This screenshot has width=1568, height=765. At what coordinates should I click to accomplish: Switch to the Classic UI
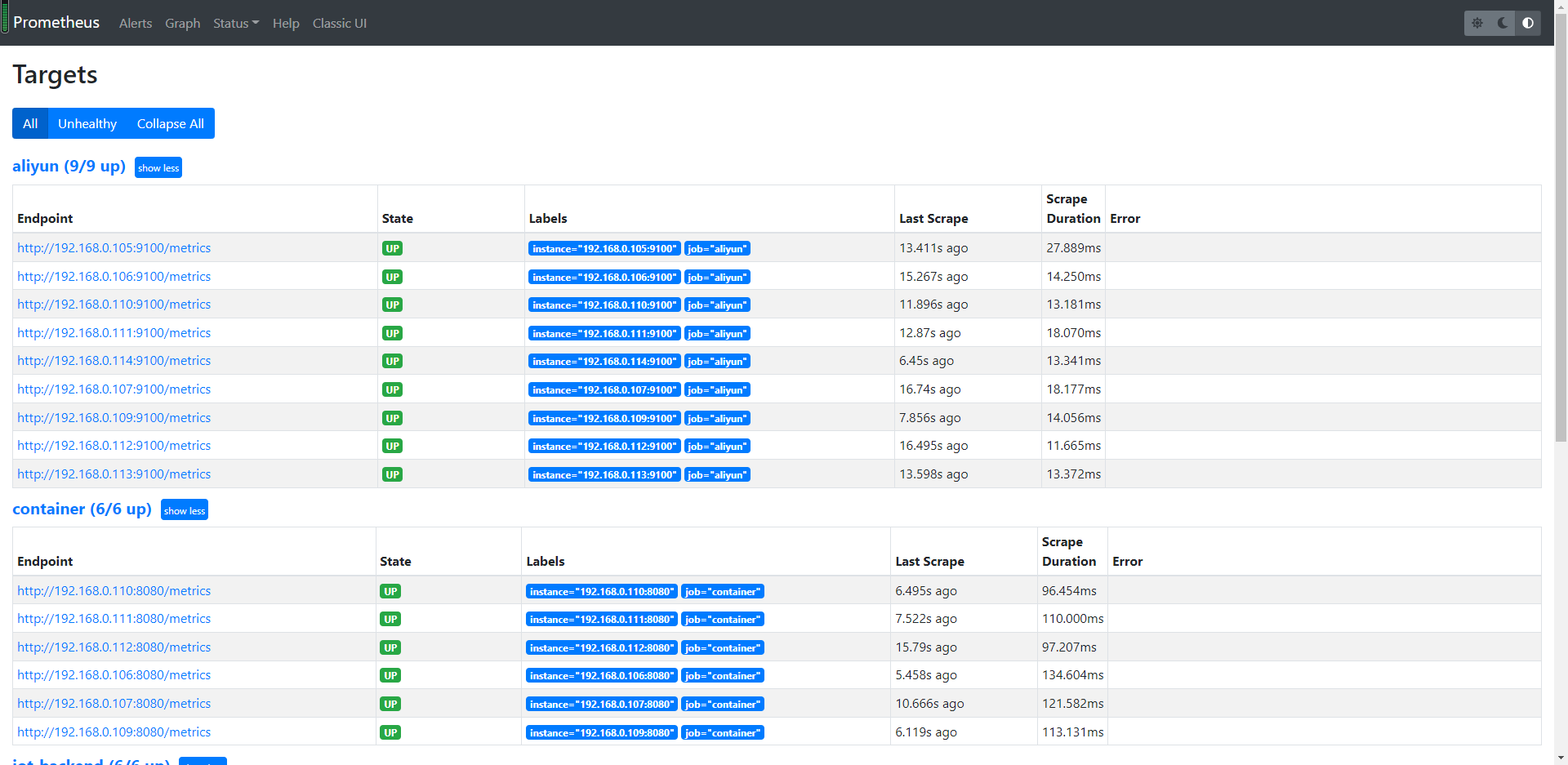click(340, 23)
